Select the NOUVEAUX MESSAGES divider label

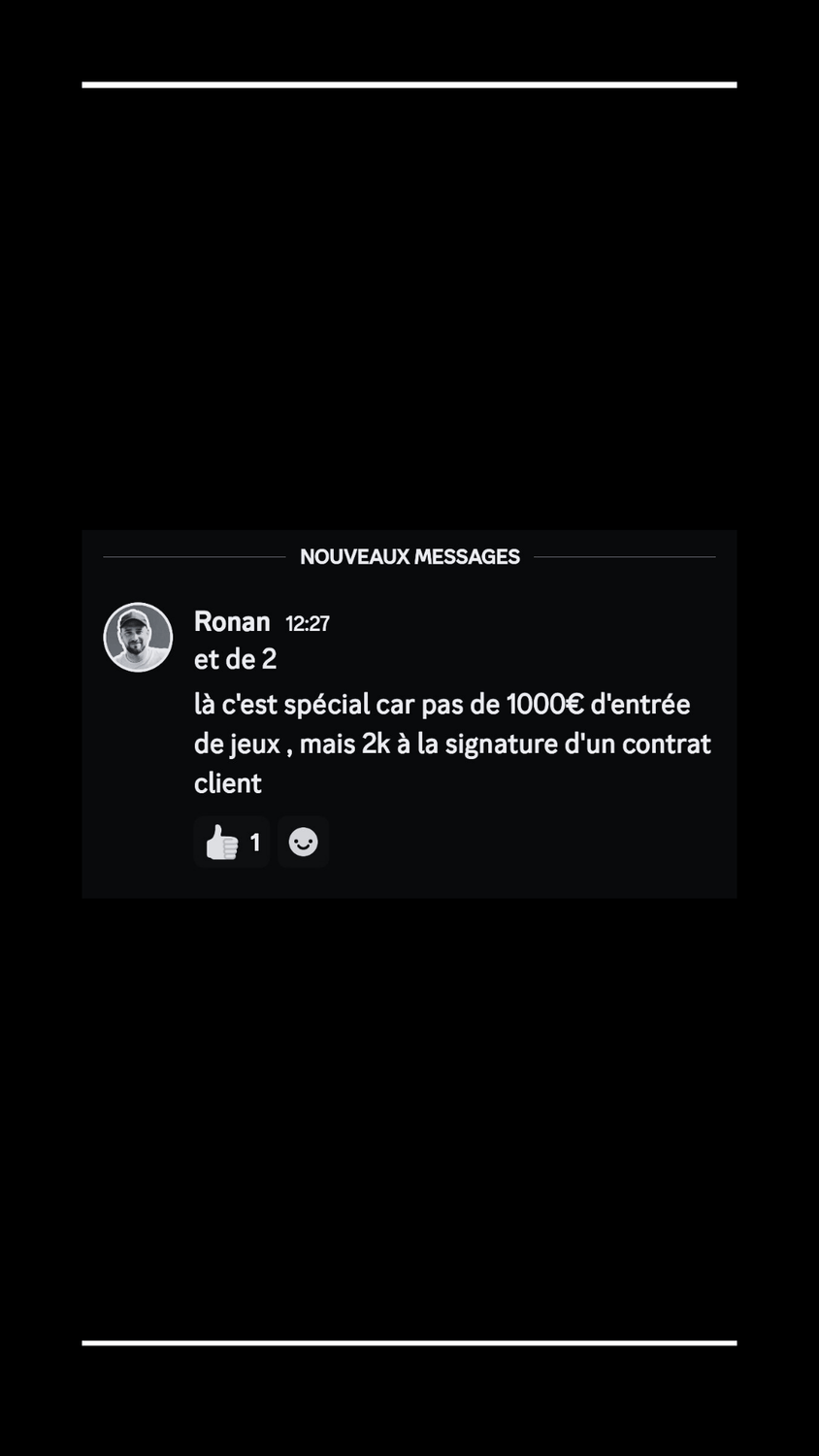409,556
